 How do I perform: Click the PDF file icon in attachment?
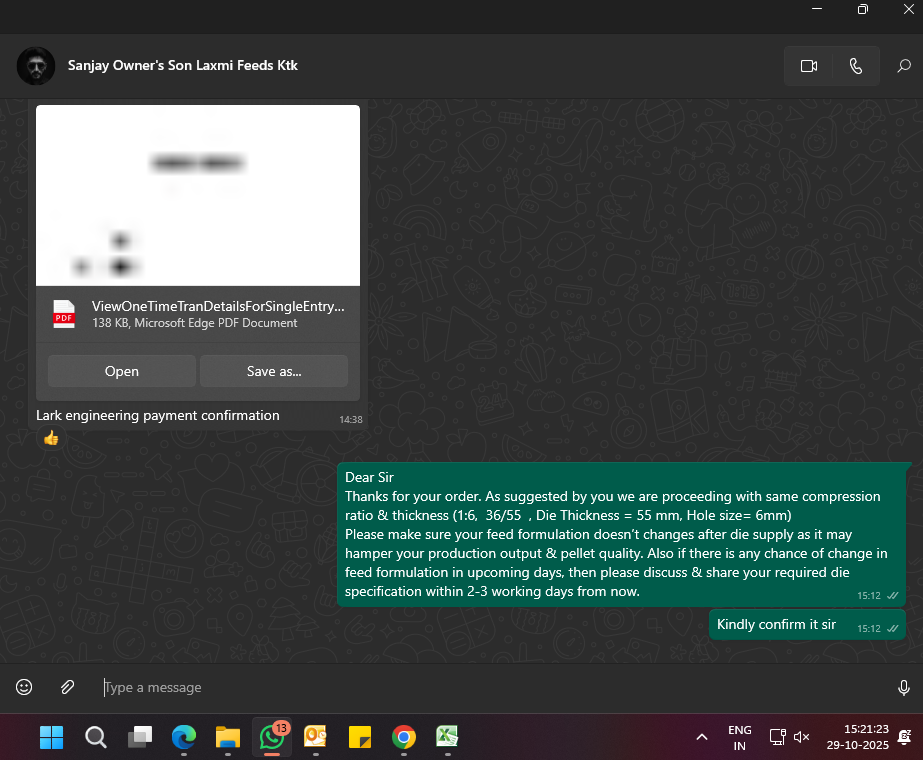coord(64,314)
